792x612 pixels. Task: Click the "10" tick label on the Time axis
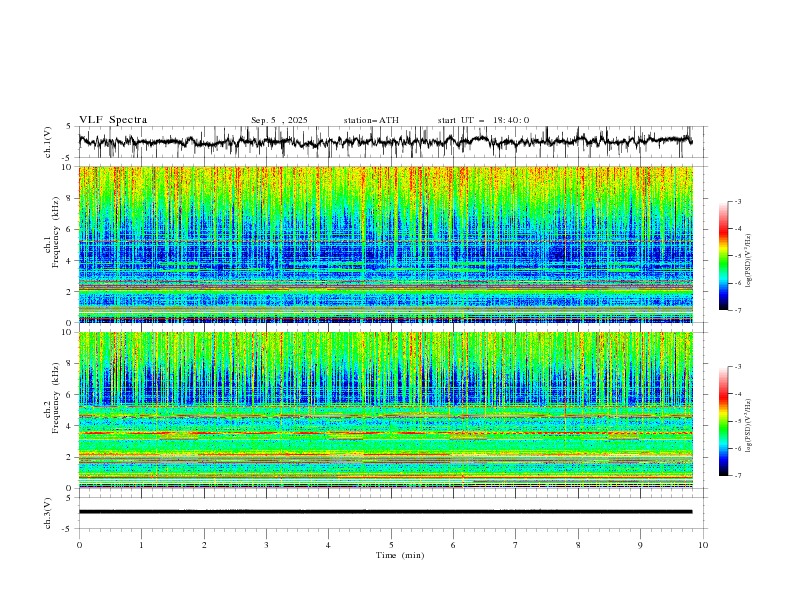click(703, 545)
